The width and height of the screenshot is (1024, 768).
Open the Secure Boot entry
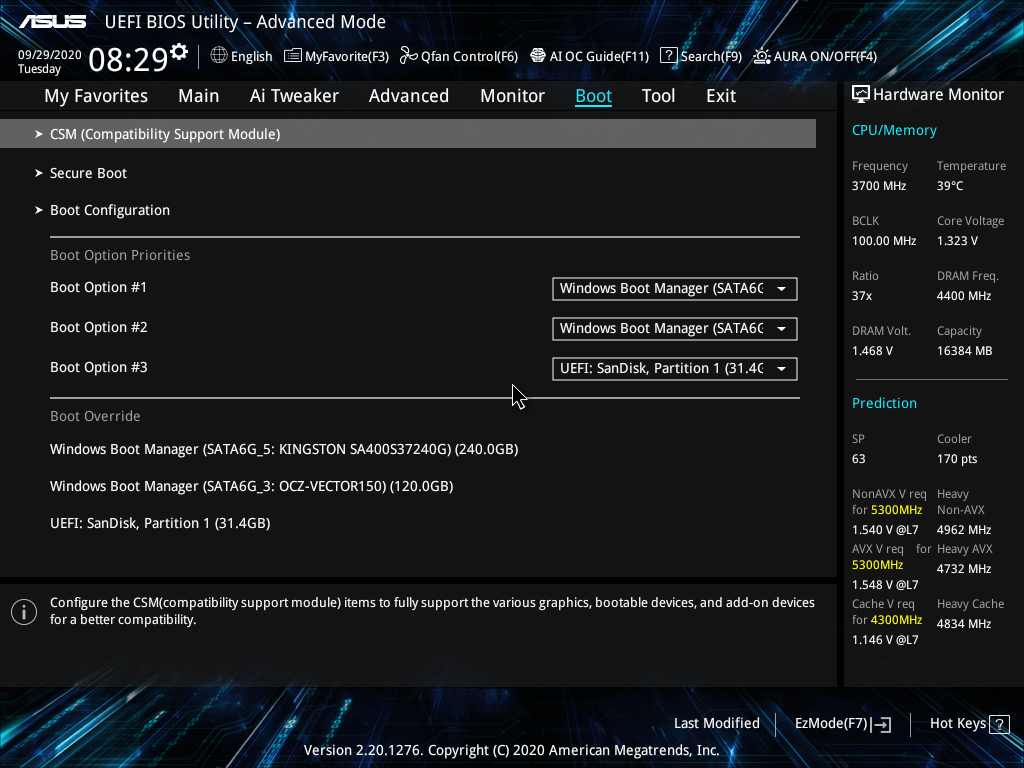(x=88, y=173)
